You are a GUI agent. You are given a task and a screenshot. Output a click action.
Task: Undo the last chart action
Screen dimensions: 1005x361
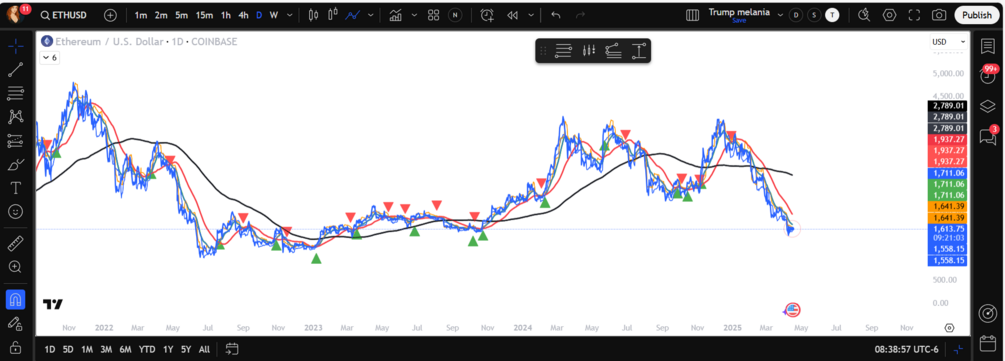[x=556, y=15]
